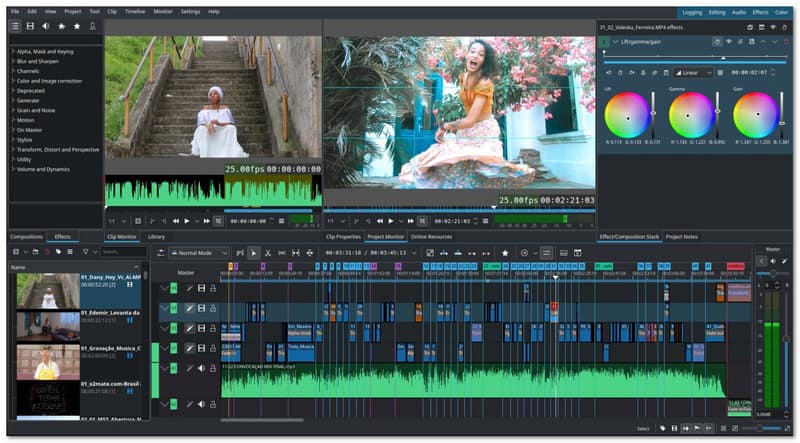Switch to the Library tab
The width and height of the screenshot is (800, 443).
click(156, 237)
